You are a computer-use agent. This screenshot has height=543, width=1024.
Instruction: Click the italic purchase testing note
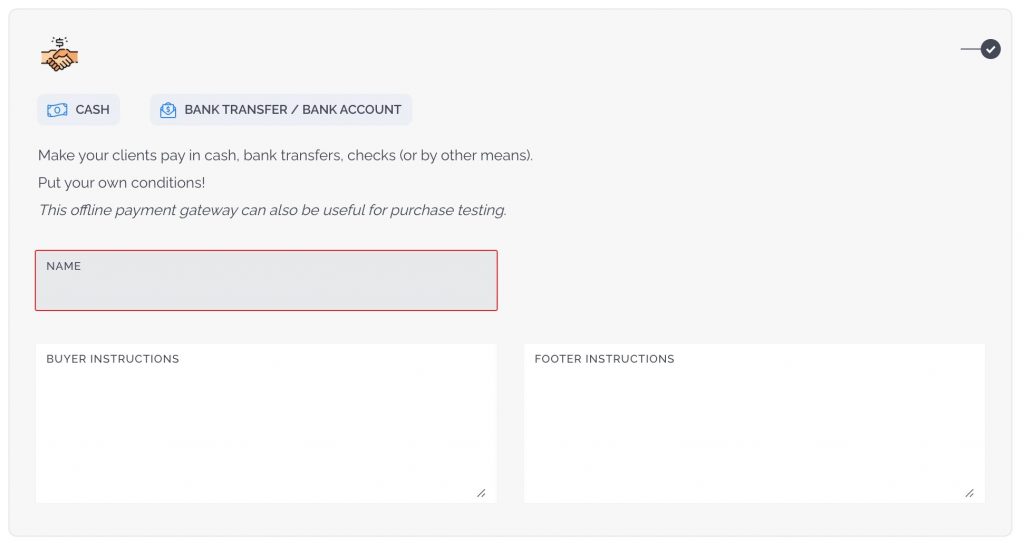tap(272, 210)
